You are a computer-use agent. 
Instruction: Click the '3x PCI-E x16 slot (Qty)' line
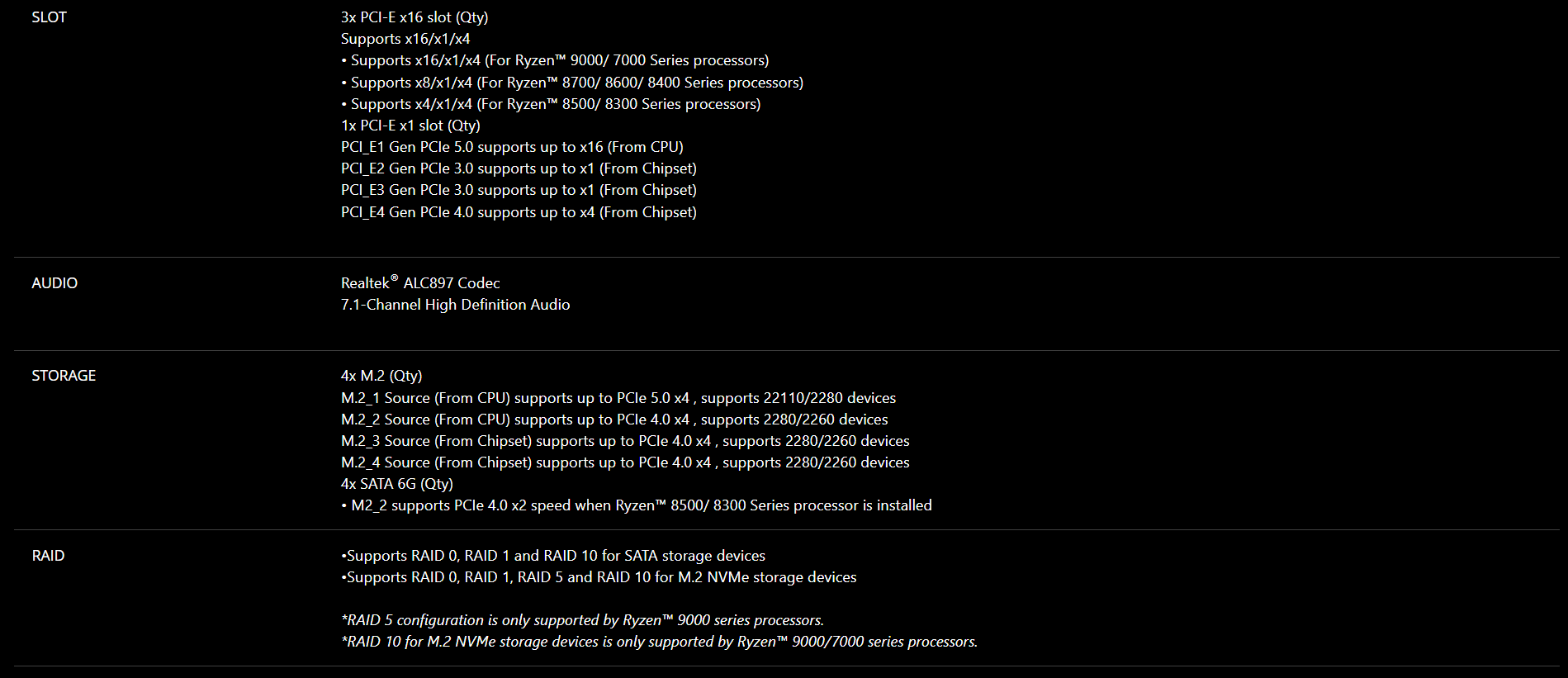coord(415,17)
